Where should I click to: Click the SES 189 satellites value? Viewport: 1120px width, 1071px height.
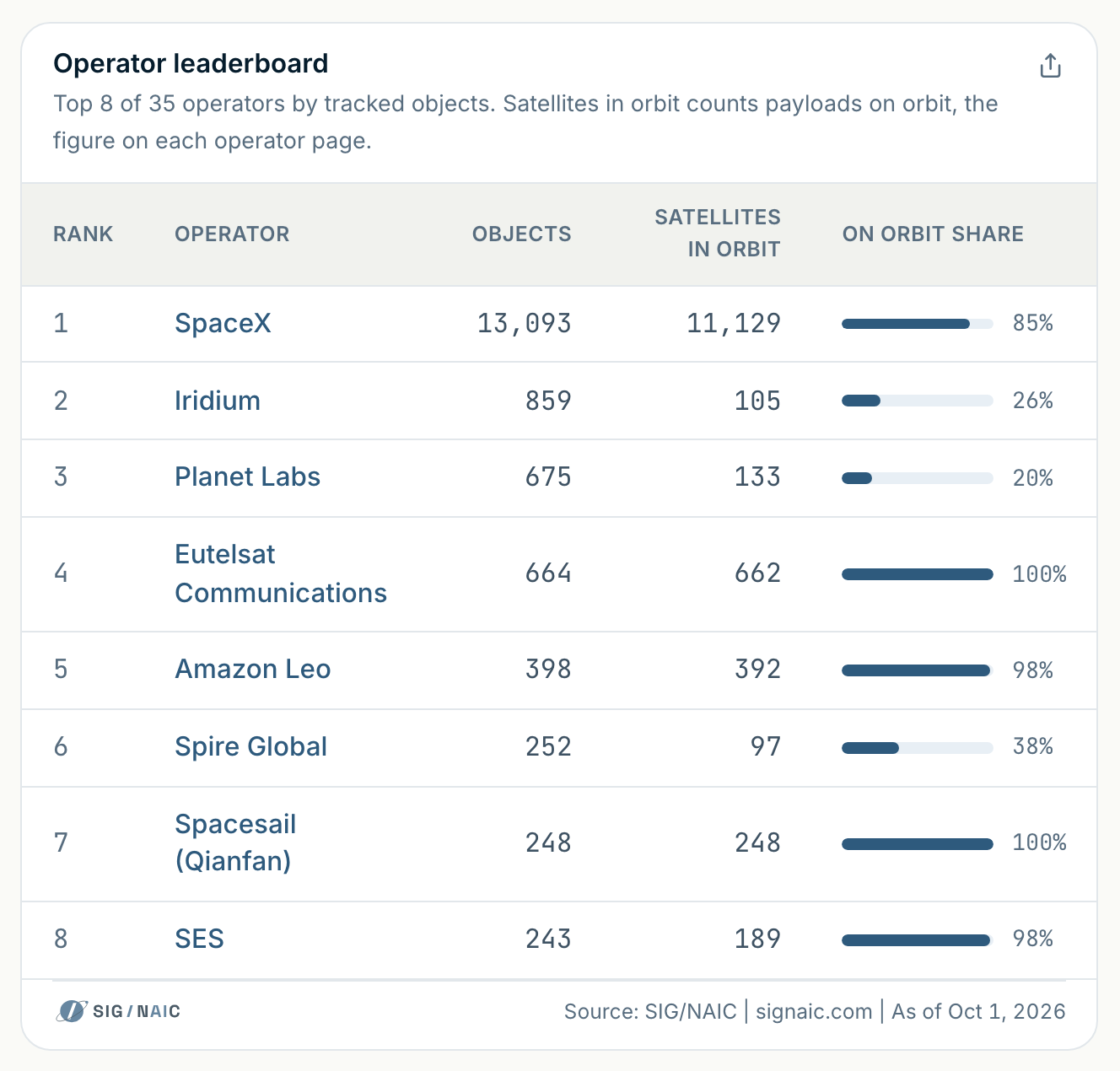coord(757,939)
